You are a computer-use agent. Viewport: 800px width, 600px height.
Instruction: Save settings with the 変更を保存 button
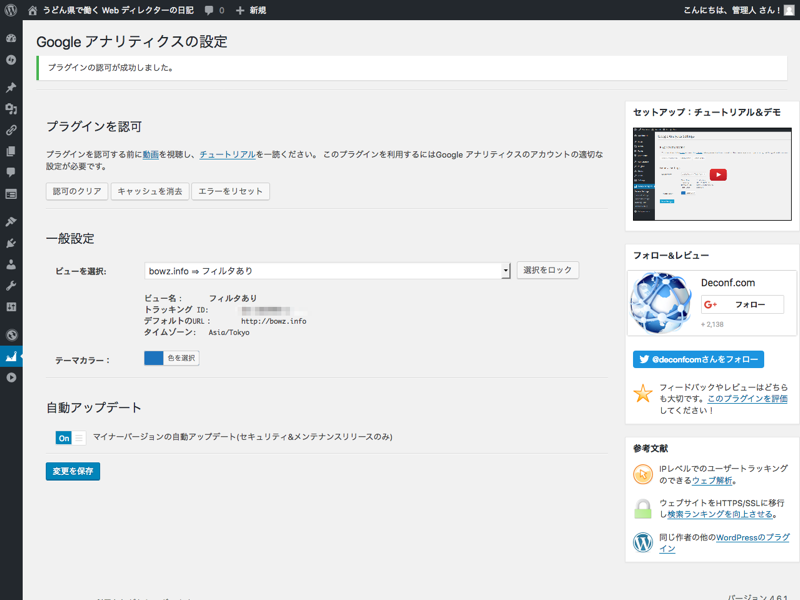[73, 471]
